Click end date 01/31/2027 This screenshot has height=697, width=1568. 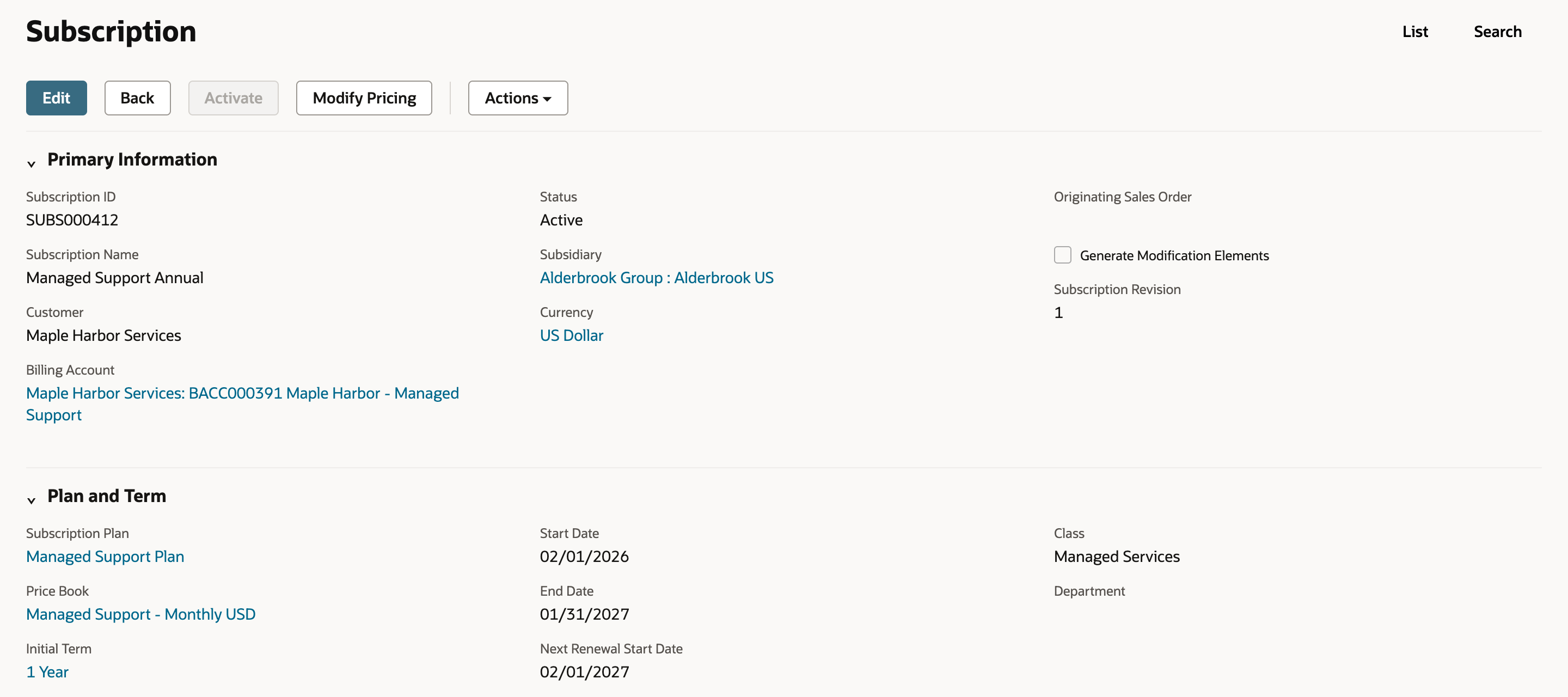click(584, 614)
